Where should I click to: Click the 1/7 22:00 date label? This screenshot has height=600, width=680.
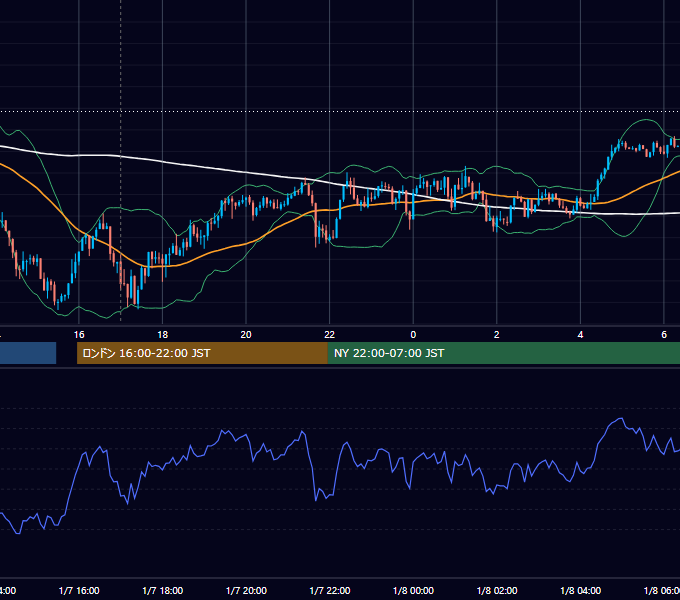[x=330, y=590]
